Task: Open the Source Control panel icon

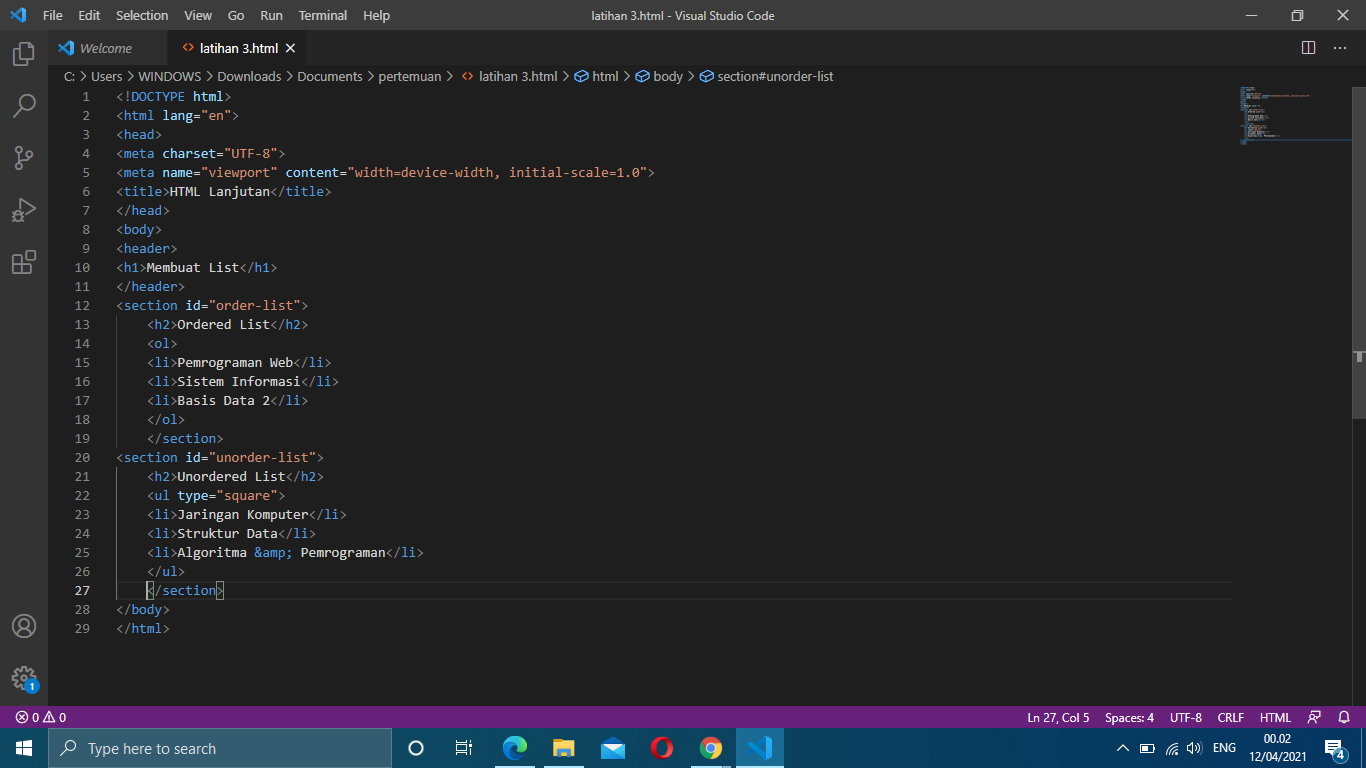Action: click(24, 157)
